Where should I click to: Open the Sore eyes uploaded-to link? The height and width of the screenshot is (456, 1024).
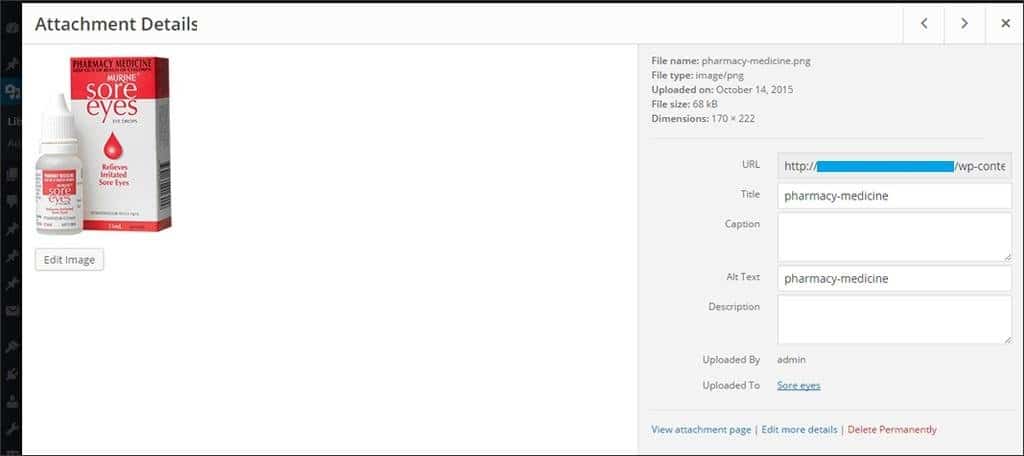tap(799, 385)
